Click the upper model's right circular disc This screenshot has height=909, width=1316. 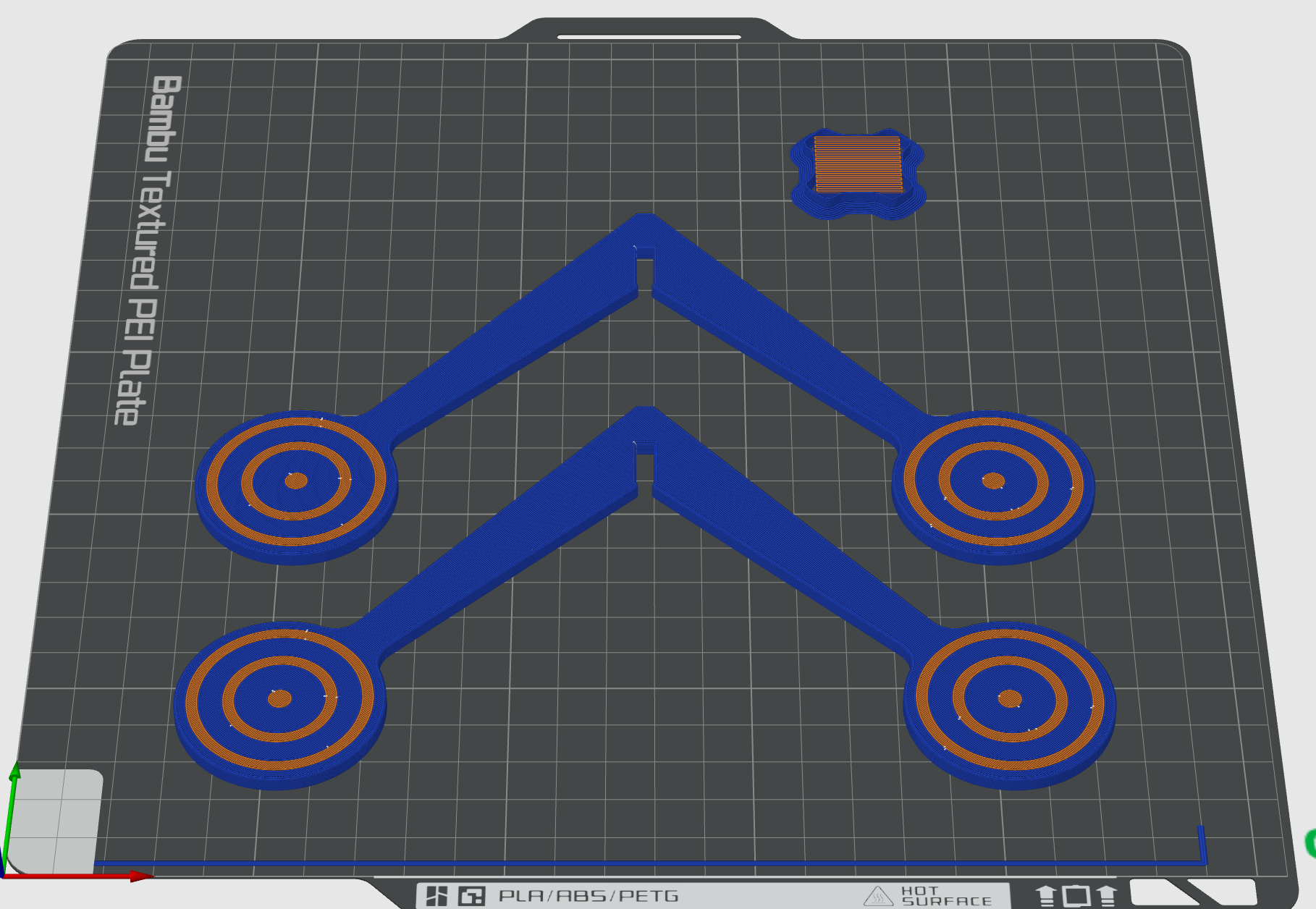(x=993, y=486)
